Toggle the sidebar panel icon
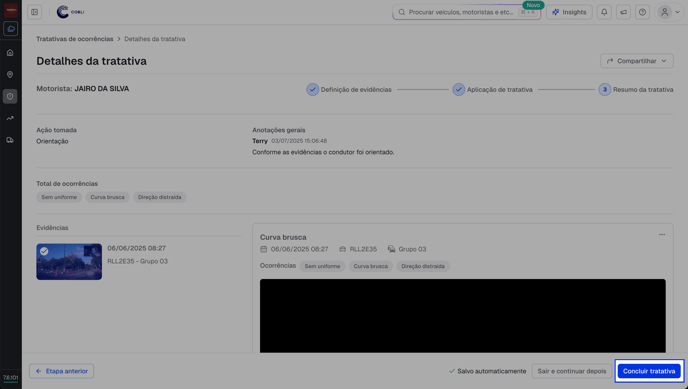688x389 pixels. point(35,12)
